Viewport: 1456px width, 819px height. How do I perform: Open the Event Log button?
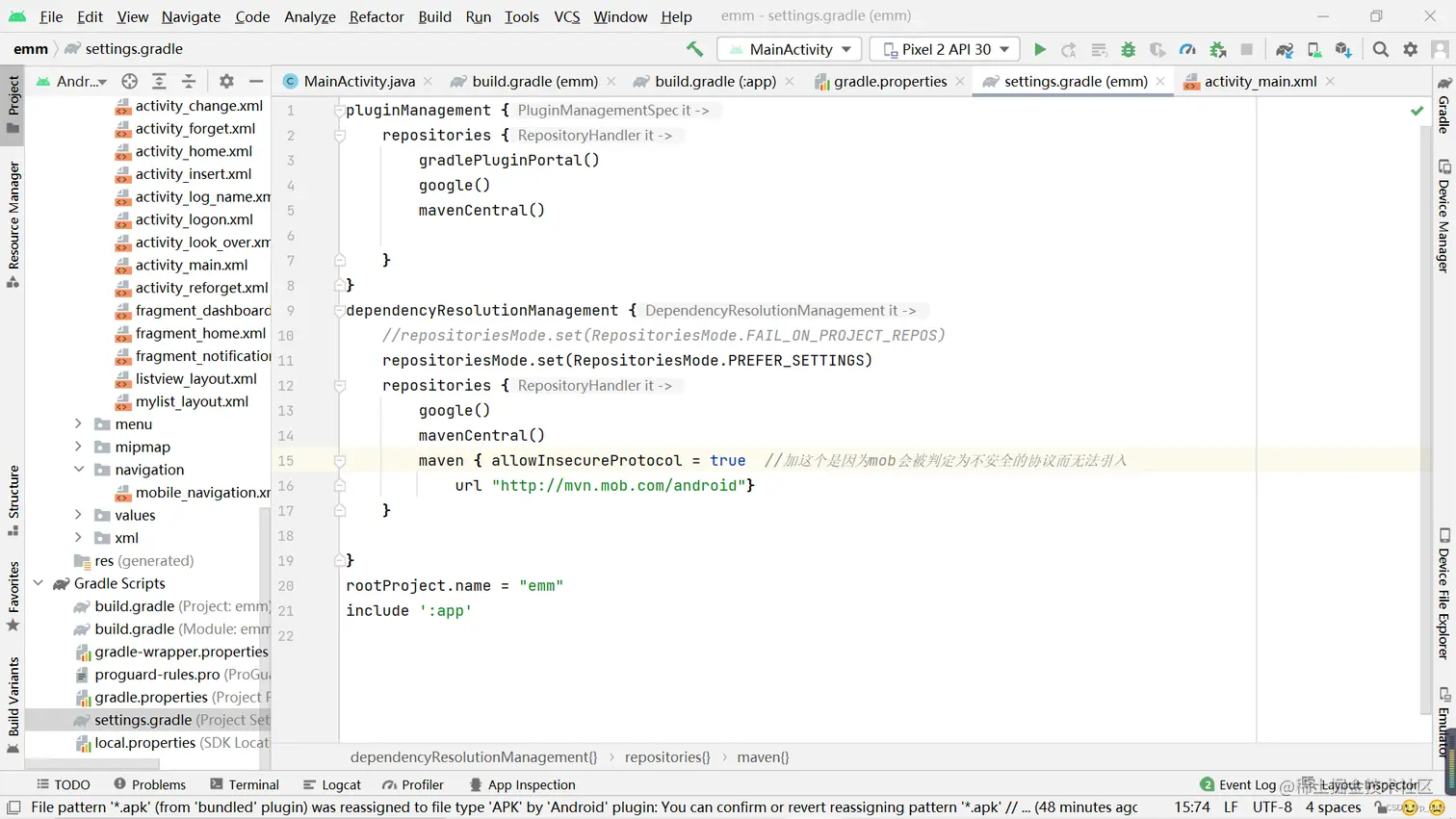[x=1237, y=784]
